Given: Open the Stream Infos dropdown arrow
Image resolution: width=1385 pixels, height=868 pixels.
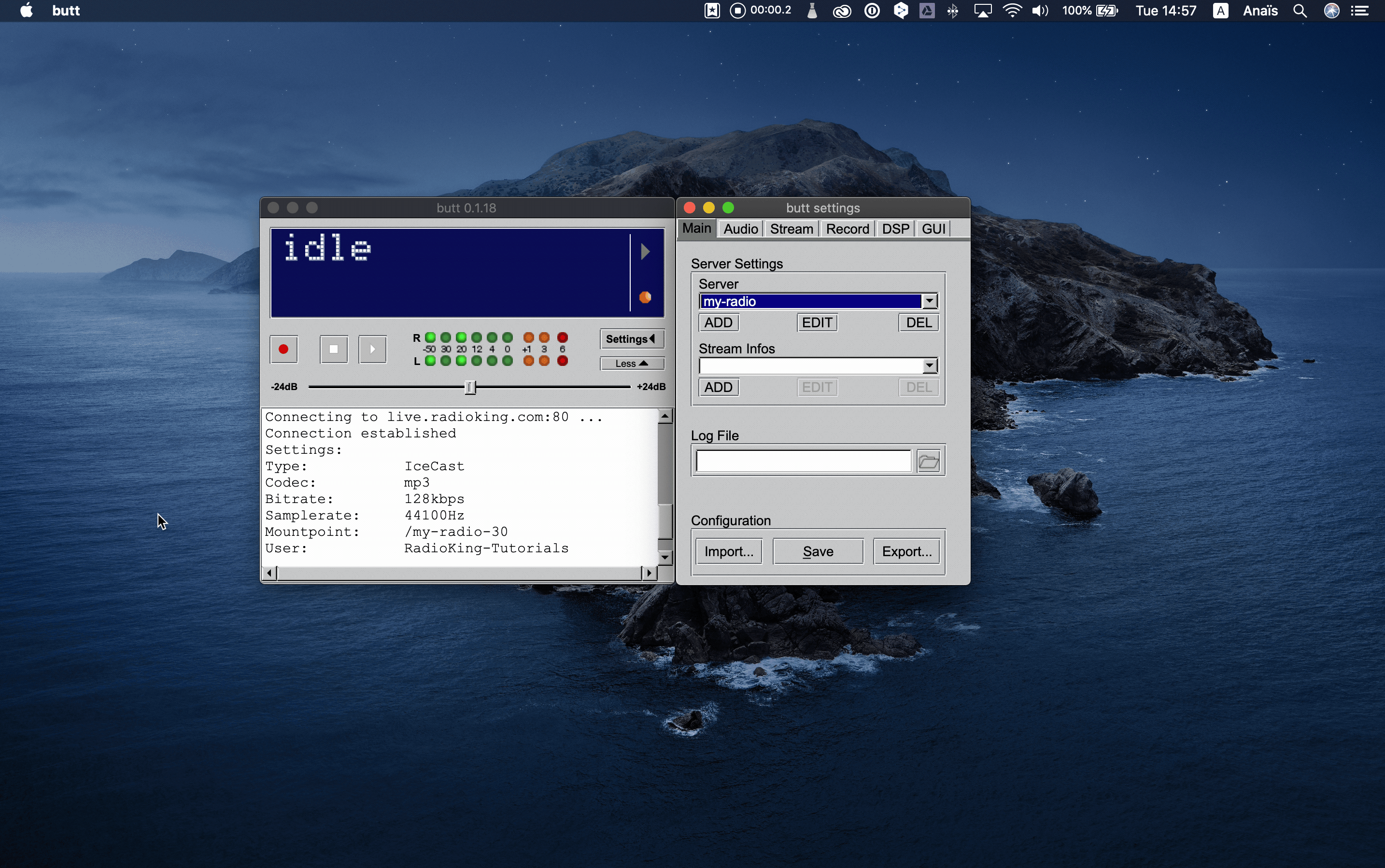Looking at the screenshot, I should [x=930, y=365].
